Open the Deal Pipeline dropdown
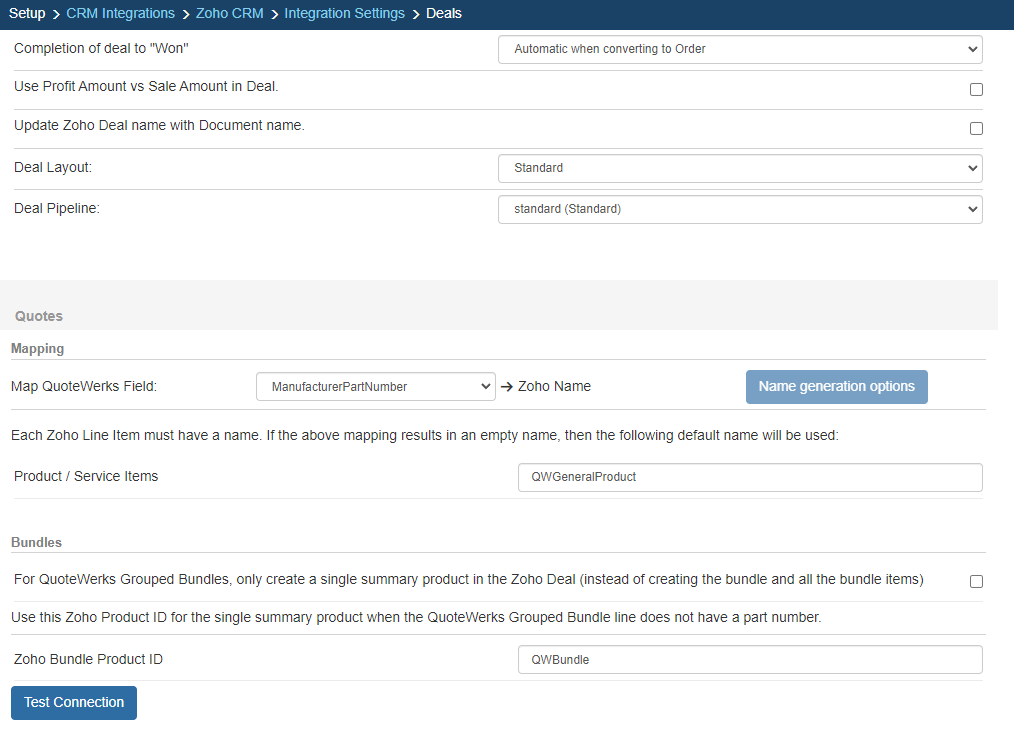 (x=739, y=209)
